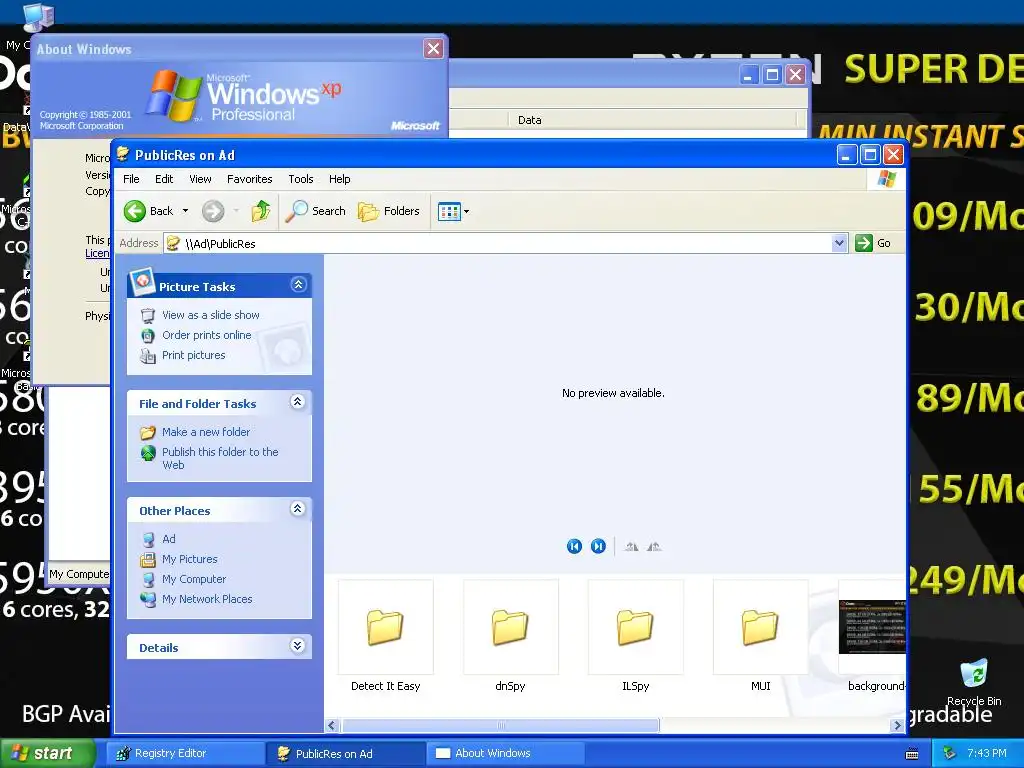Expand the Details panel
Viewport: 1024px width, 768px height.
pyautogui.click(x=298, y=646)
